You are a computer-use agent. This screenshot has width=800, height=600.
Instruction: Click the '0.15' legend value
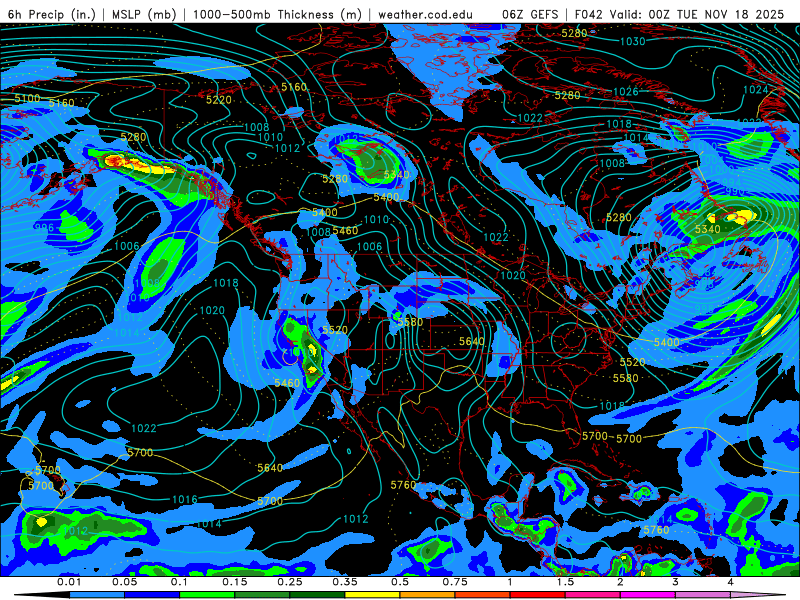pos(235,582)
